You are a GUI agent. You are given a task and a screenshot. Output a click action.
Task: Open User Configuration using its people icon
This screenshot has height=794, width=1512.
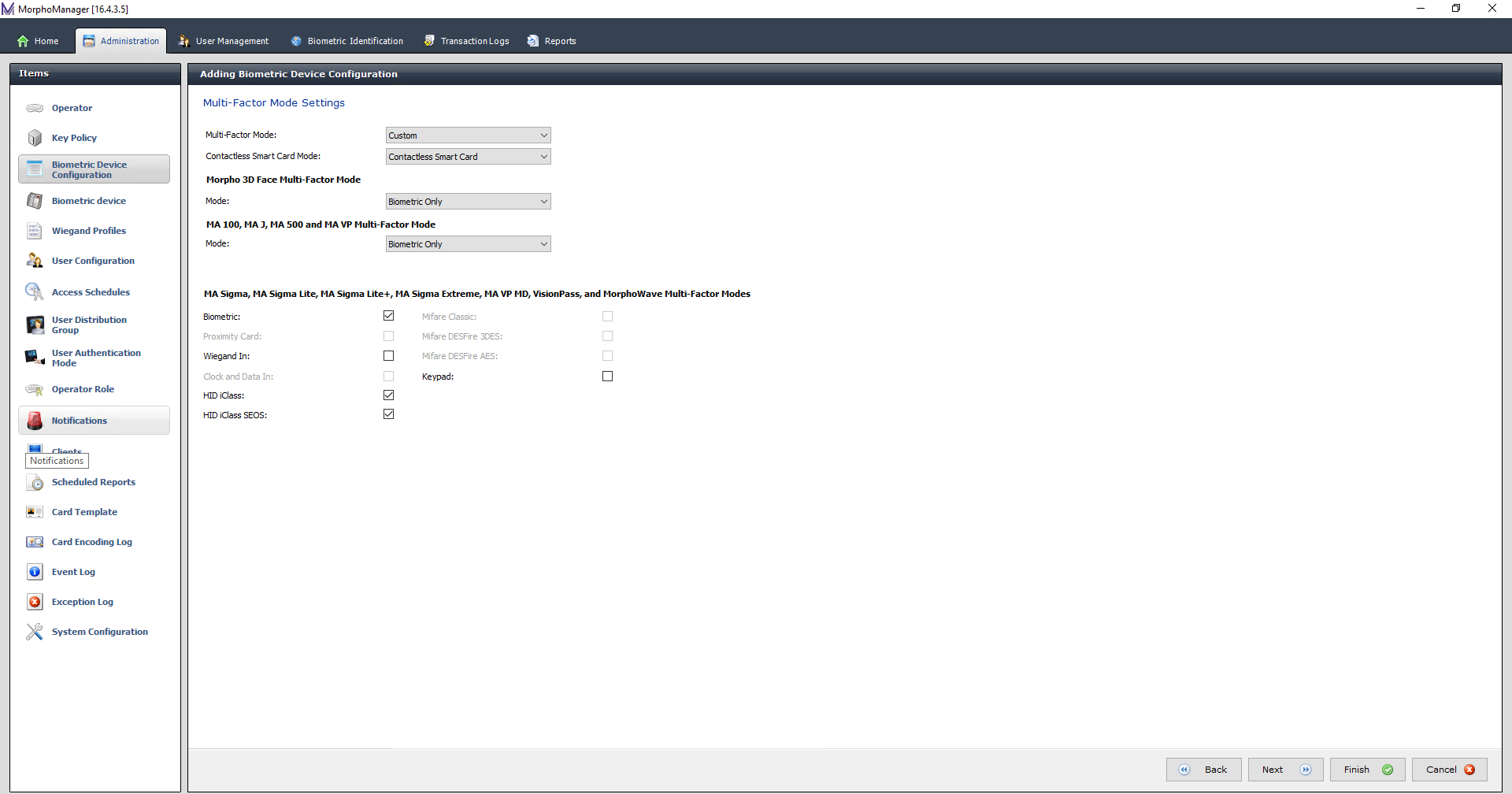pos(35,261)
